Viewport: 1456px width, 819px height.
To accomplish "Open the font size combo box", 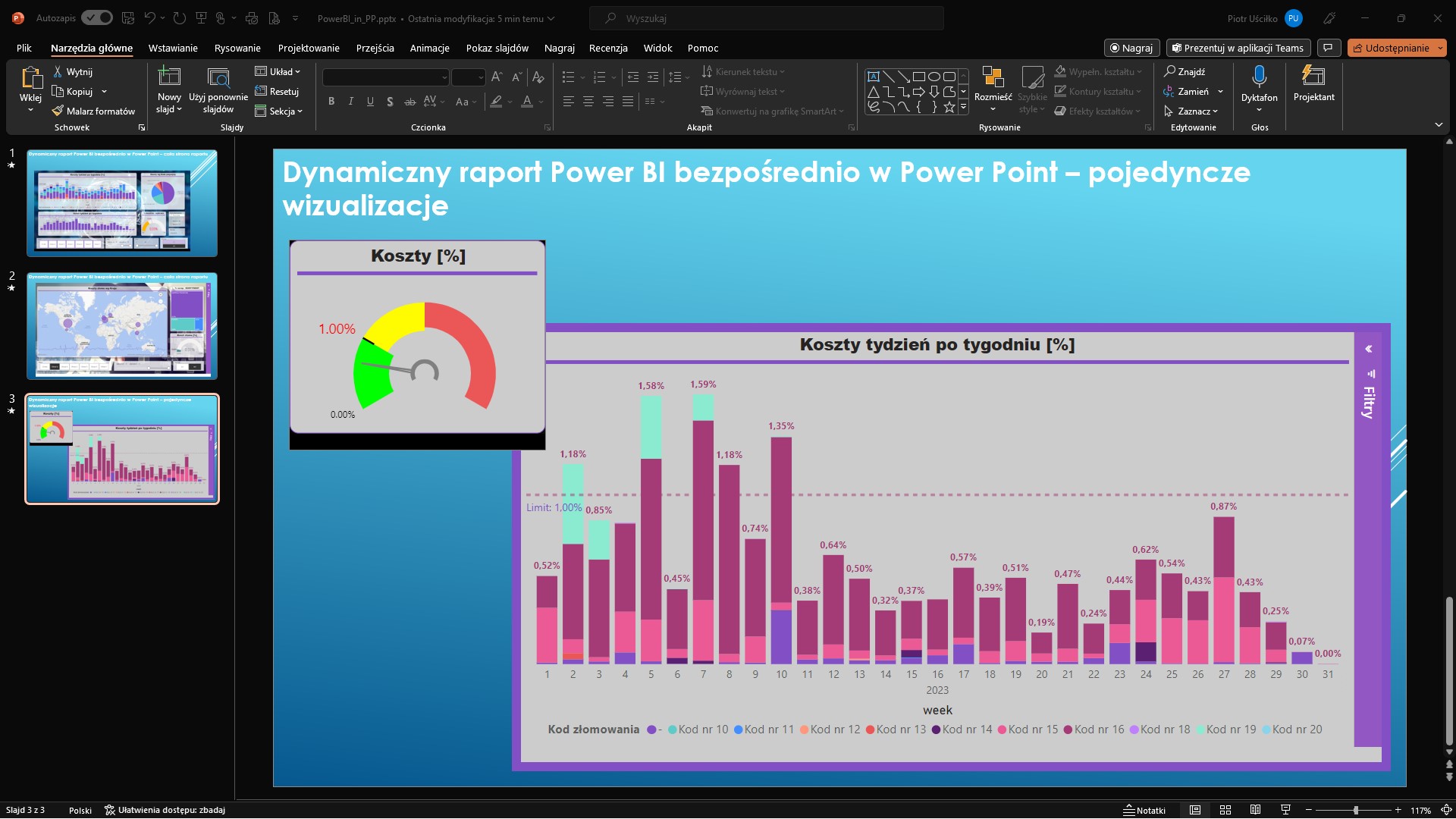I will [468, 77].
